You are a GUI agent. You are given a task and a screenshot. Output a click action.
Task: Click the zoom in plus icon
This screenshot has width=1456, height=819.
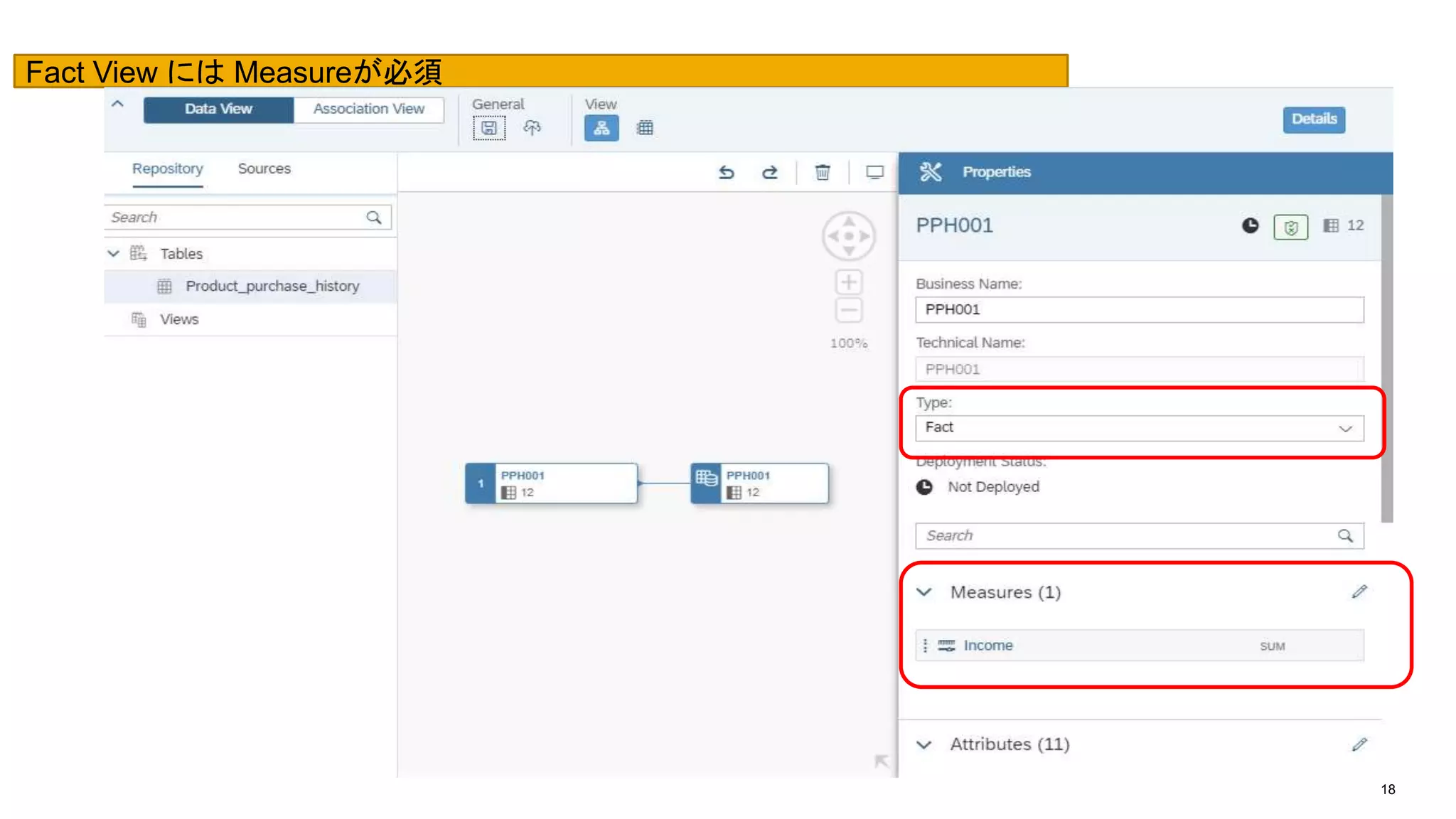(848, 282)
